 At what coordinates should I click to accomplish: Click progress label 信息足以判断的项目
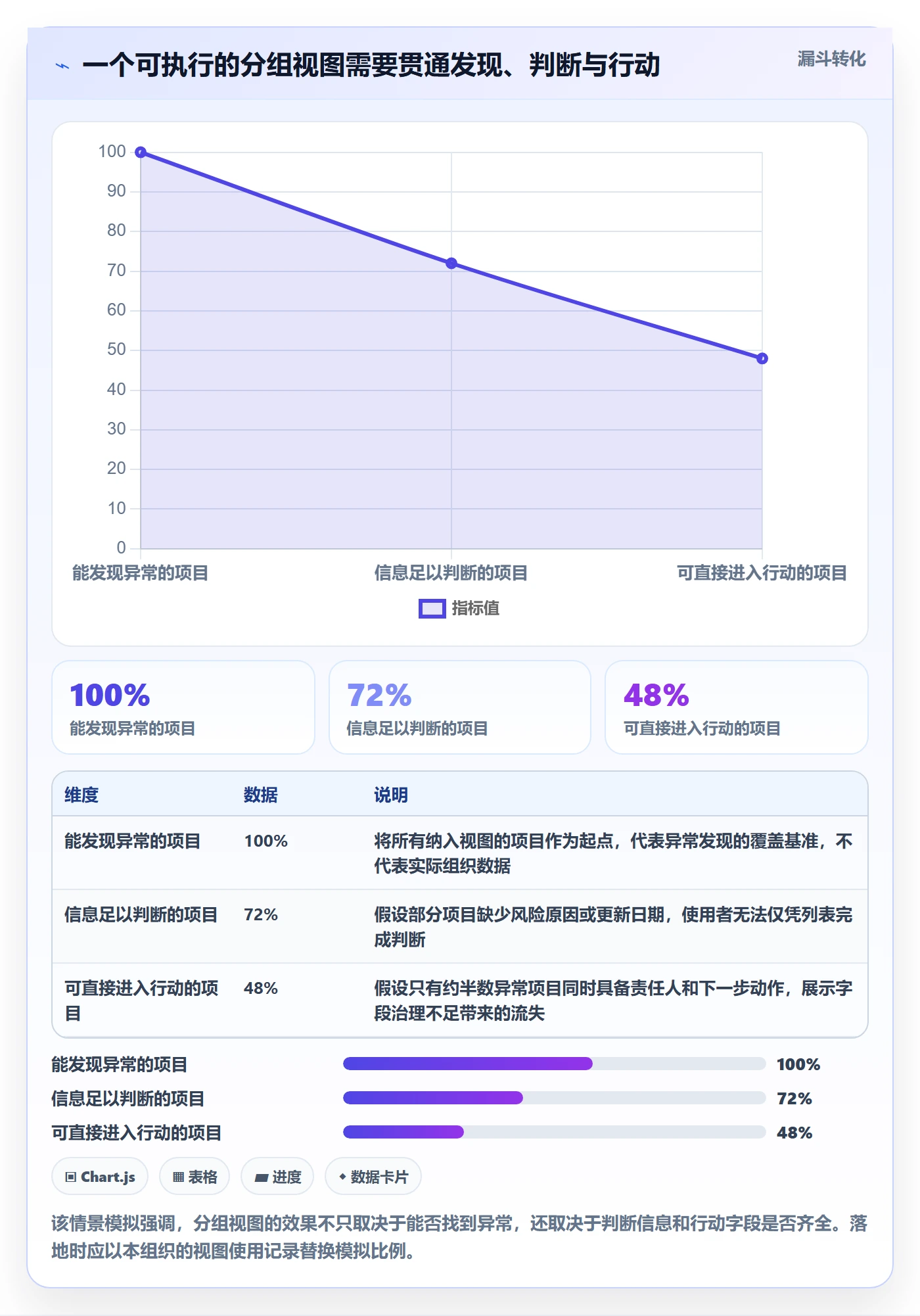tap(128, 1098)
